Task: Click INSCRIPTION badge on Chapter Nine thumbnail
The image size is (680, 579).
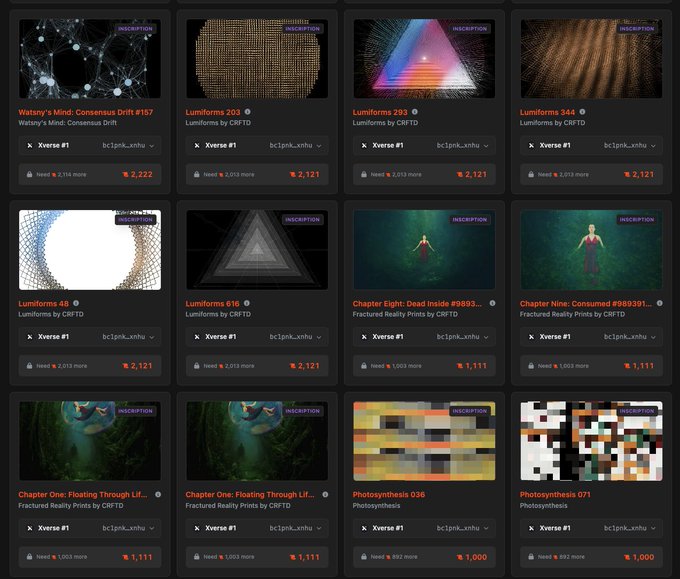Action: pos(637,220)
